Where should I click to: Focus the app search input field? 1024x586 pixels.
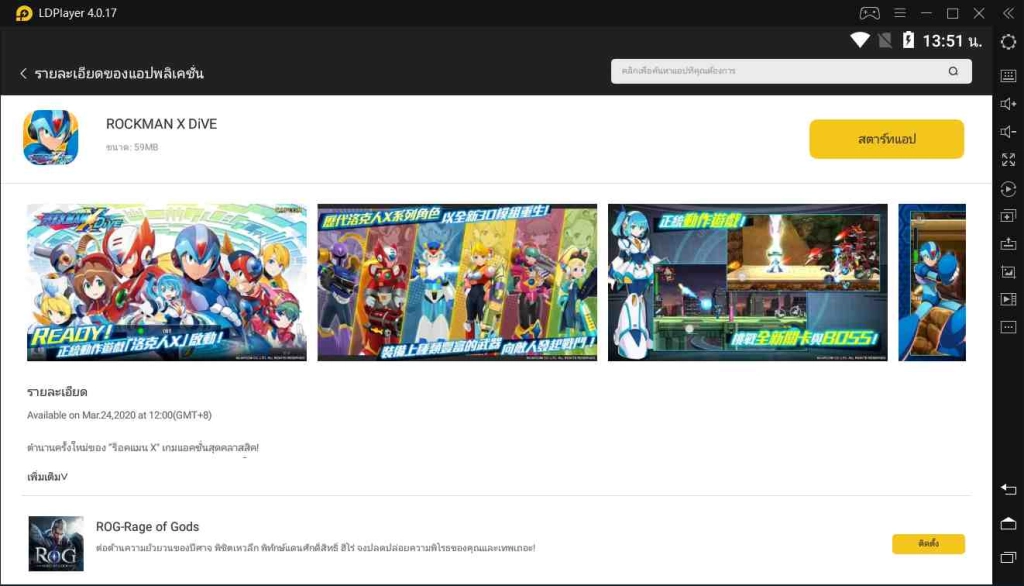[791, 71]
